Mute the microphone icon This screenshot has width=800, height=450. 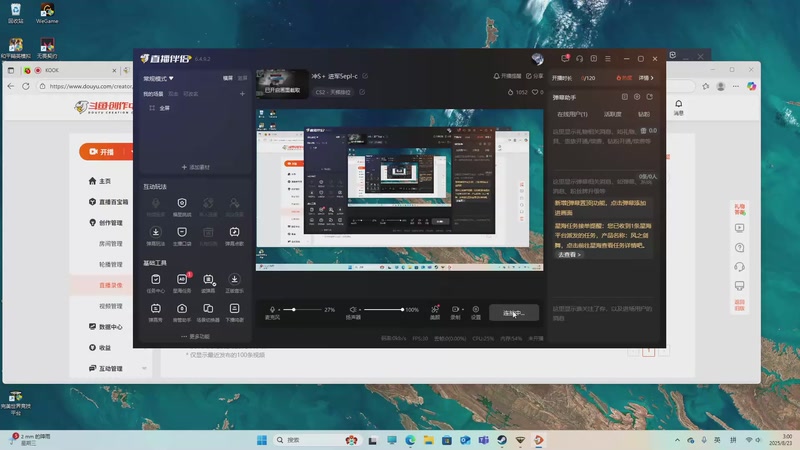coord(272,309)
